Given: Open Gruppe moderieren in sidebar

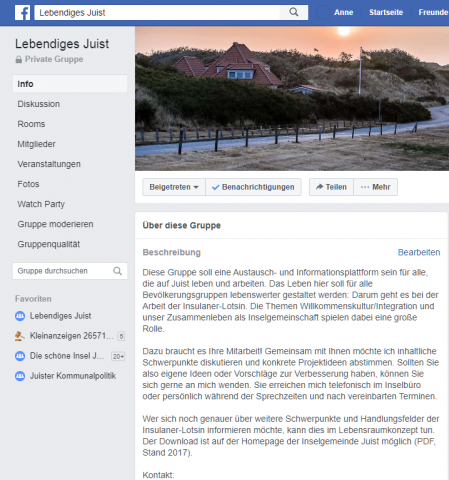Looking at the screenshot, I should pyautogui.click(x=55, y=224).
